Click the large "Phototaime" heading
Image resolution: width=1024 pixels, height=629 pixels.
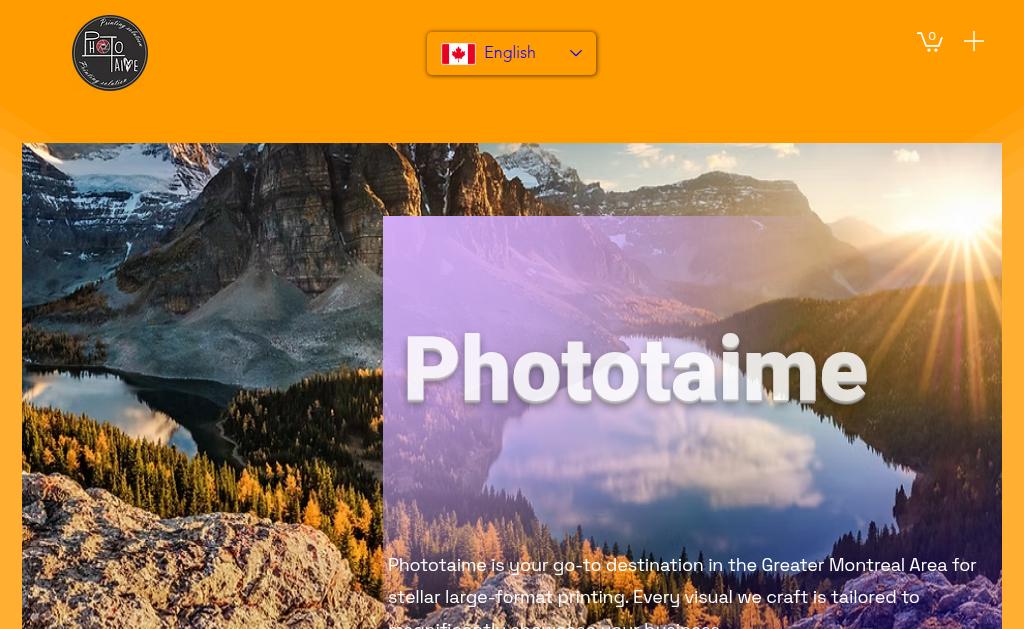coord(635,368)
